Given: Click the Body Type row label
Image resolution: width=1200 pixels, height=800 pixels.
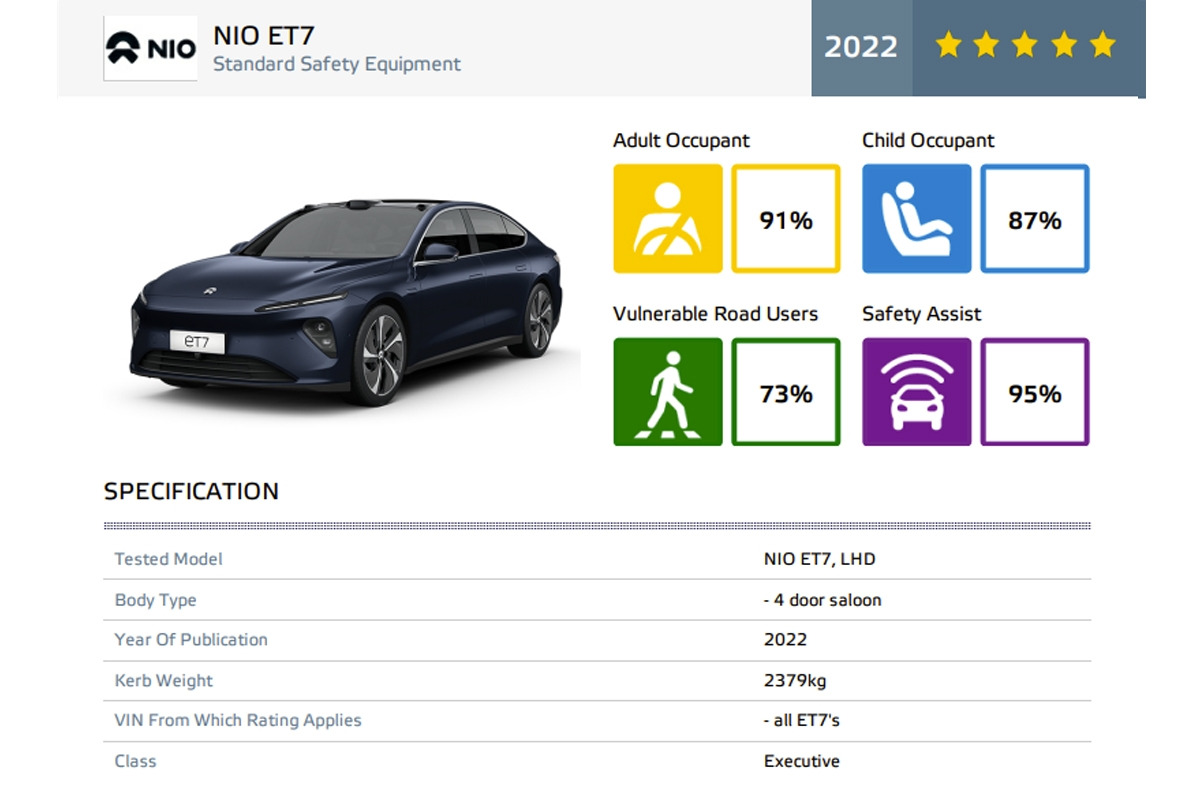Looking at the screenshot, I should [155, 600].
